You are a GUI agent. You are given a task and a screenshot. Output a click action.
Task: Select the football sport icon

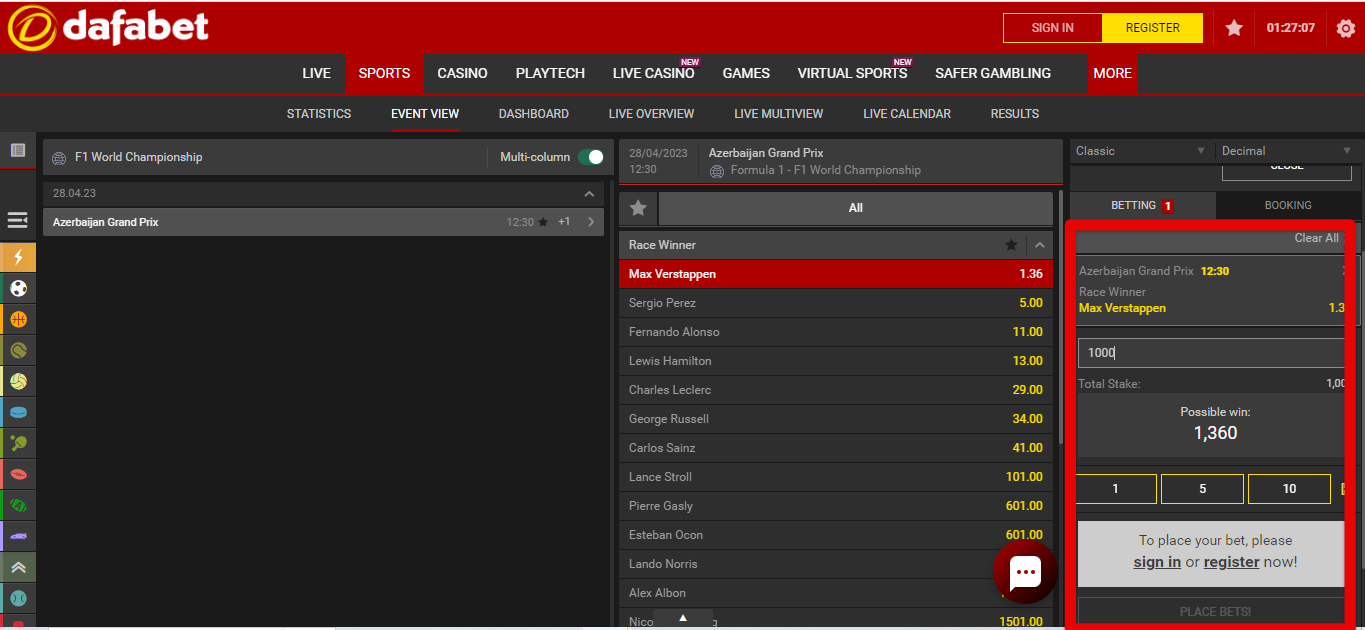18,288
